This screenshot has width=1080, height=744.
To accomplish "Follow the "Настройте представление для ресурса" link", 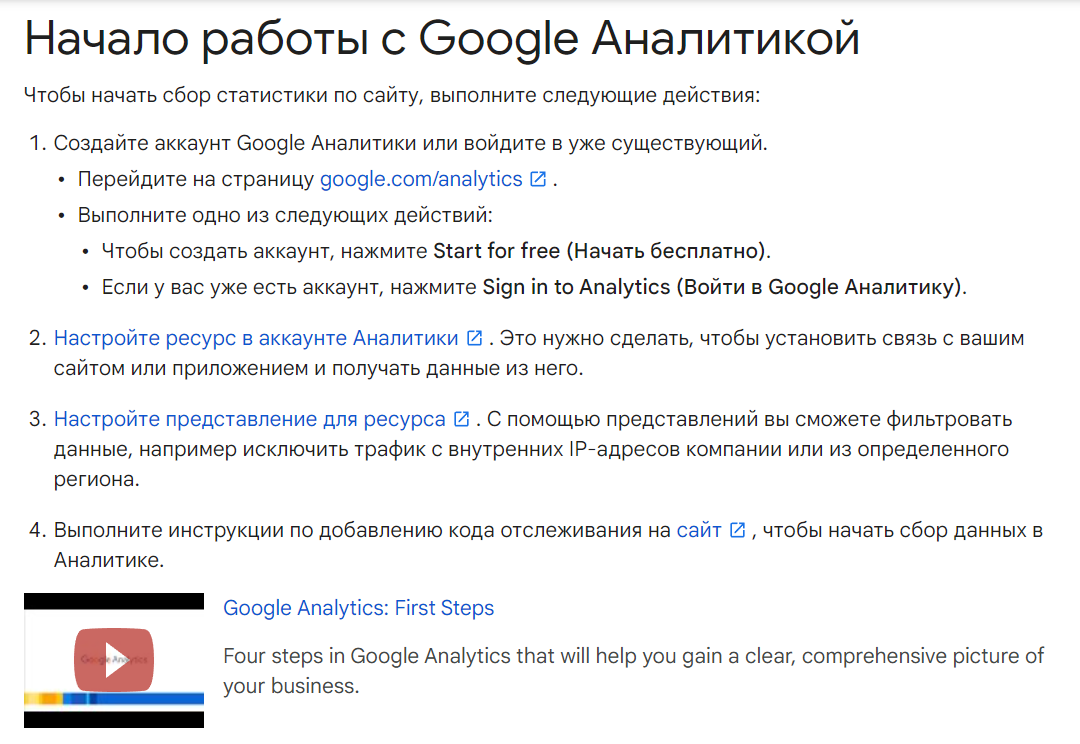I will pos(249,419).
